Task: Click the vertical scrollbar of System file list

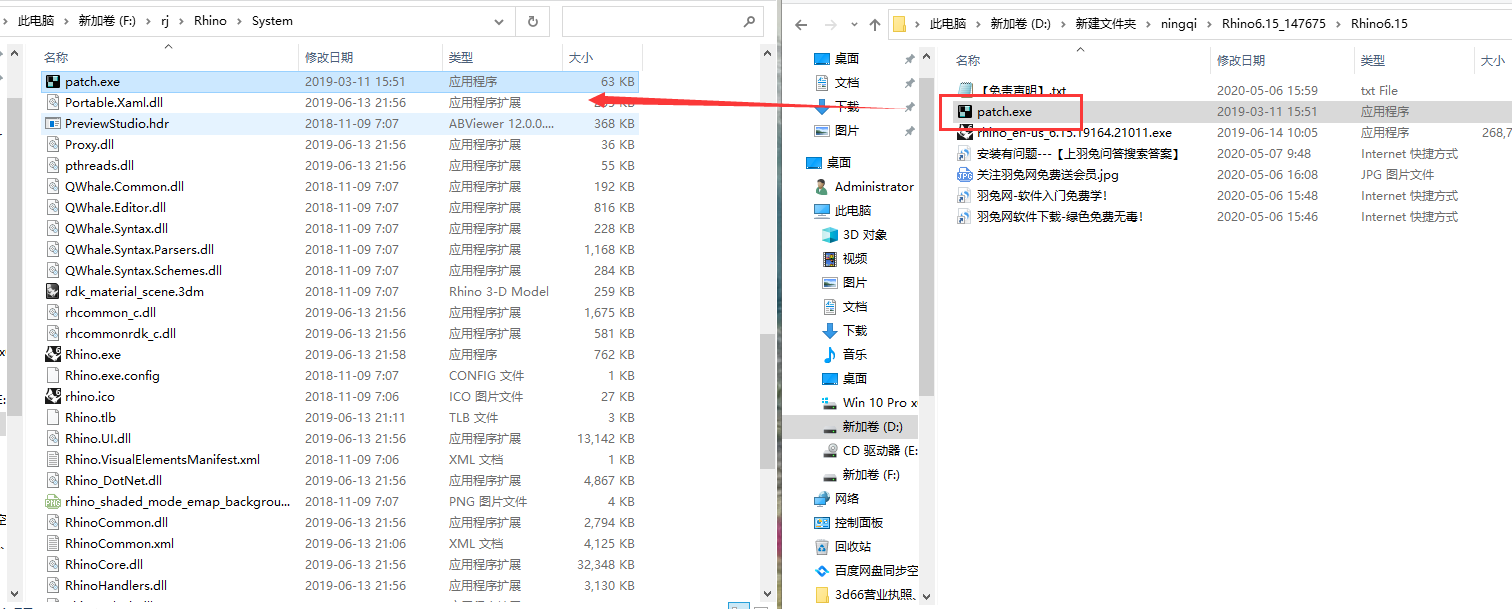Action: pos(766,400)
